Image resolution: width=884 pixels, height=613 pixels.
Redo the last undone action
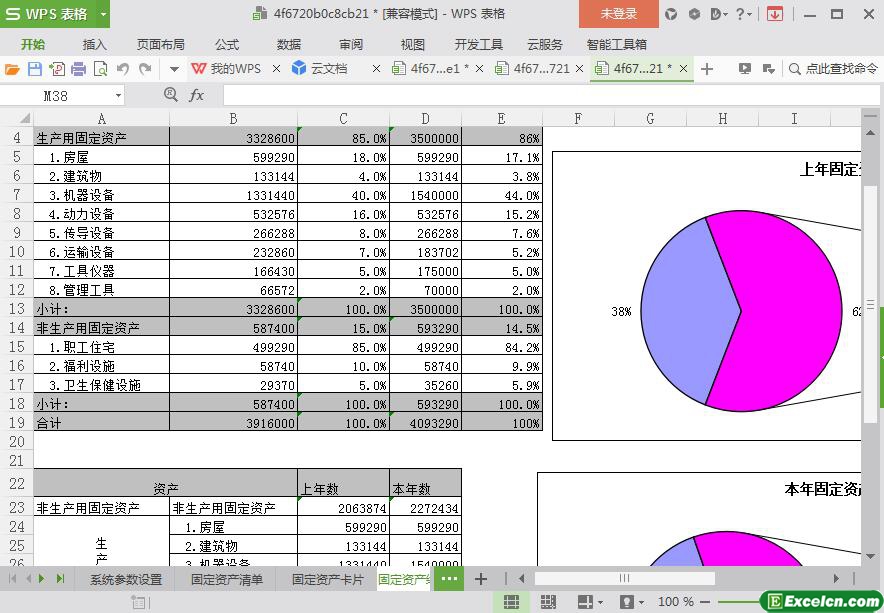coord(145,69)
